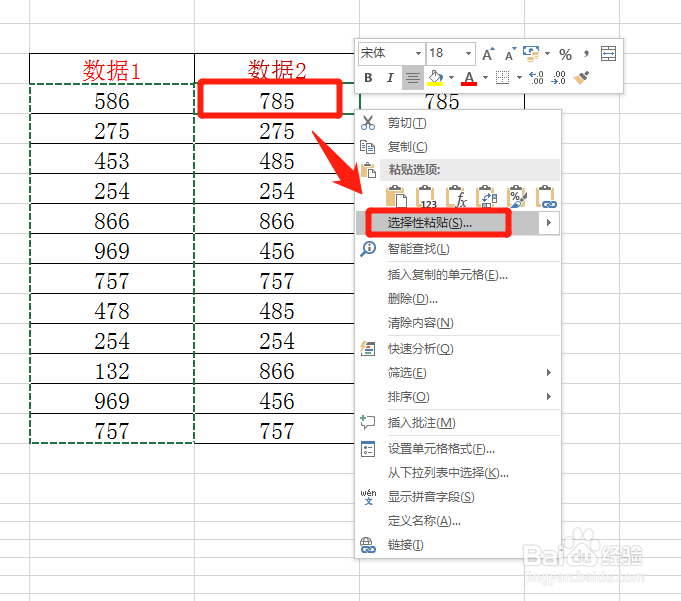The image size is (681, 601).
Task: Open the font name 宋体 dropdown
Action: tap(418, 54)
